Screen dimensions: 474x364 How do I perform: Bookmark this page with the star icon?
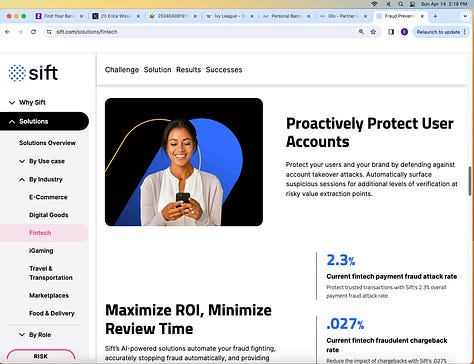pyautogui.click(x=373, y=32)
